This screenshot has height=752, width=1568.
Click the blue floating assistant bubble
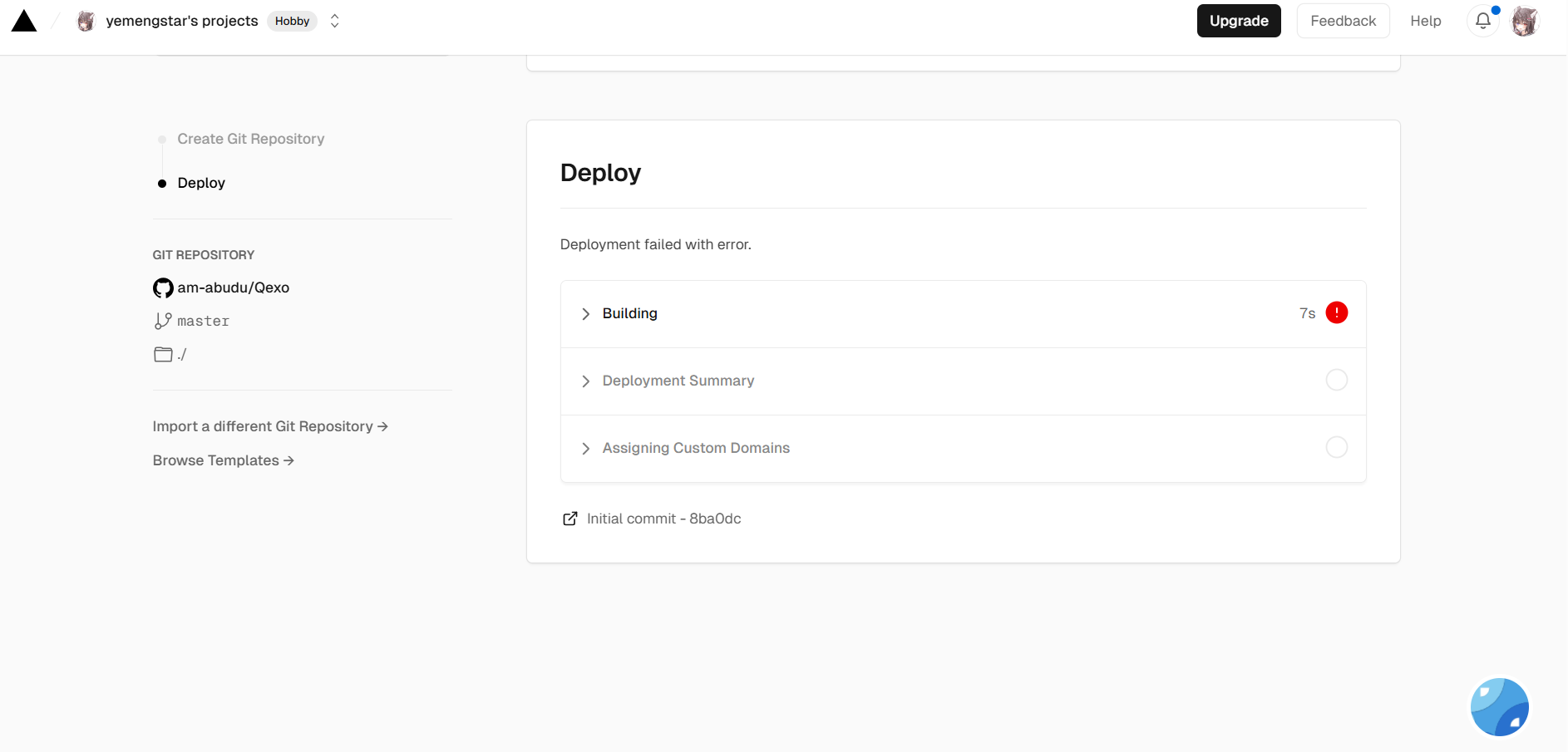pos(1499,707)
